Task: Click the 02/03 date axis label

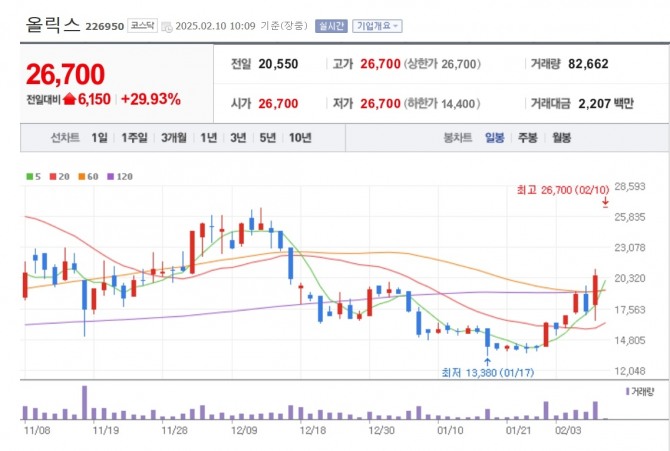Action: [568, 430]
